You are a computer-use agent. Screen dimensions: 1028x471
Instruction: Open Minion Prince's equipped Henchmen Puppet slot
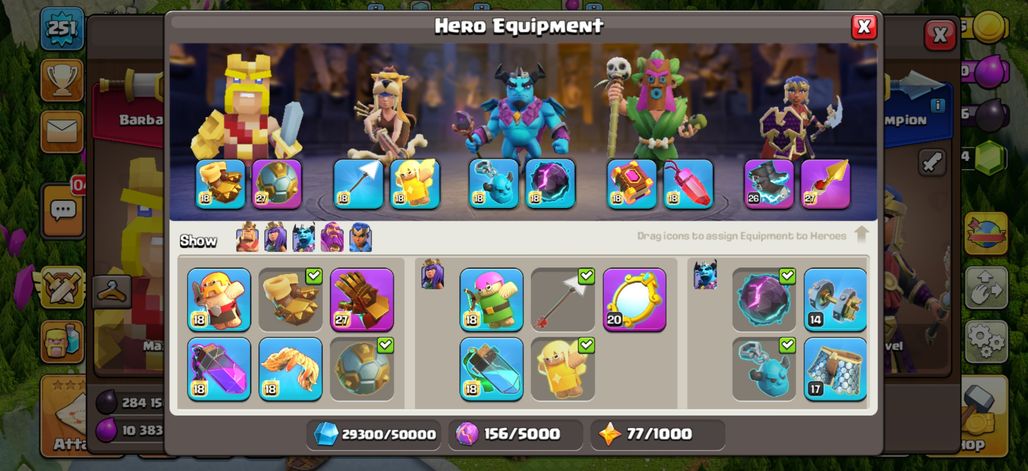click(x=494, y=184)
